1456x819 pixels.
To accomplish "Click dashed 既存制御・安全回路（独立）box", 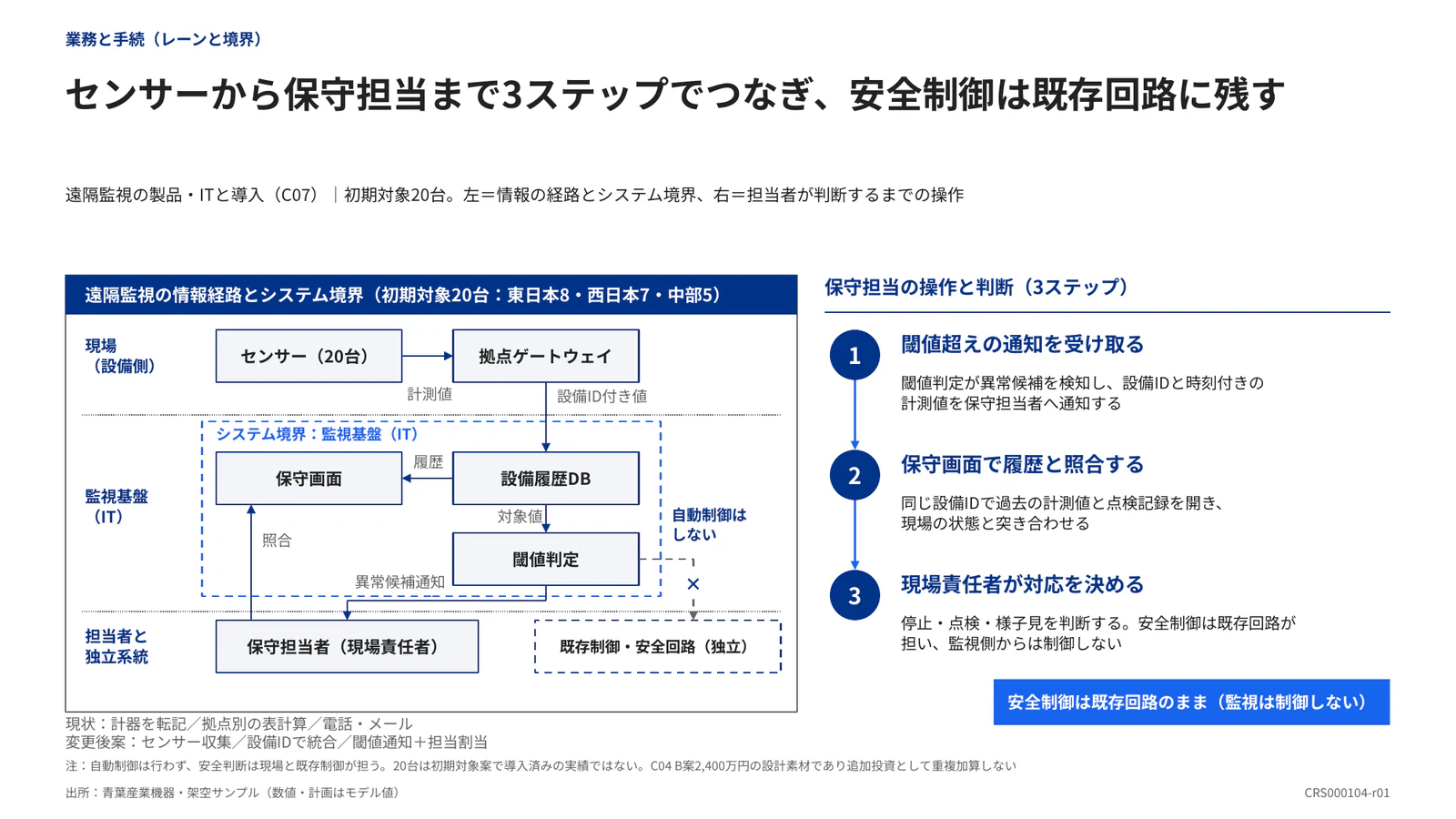I will coord(657,647).
